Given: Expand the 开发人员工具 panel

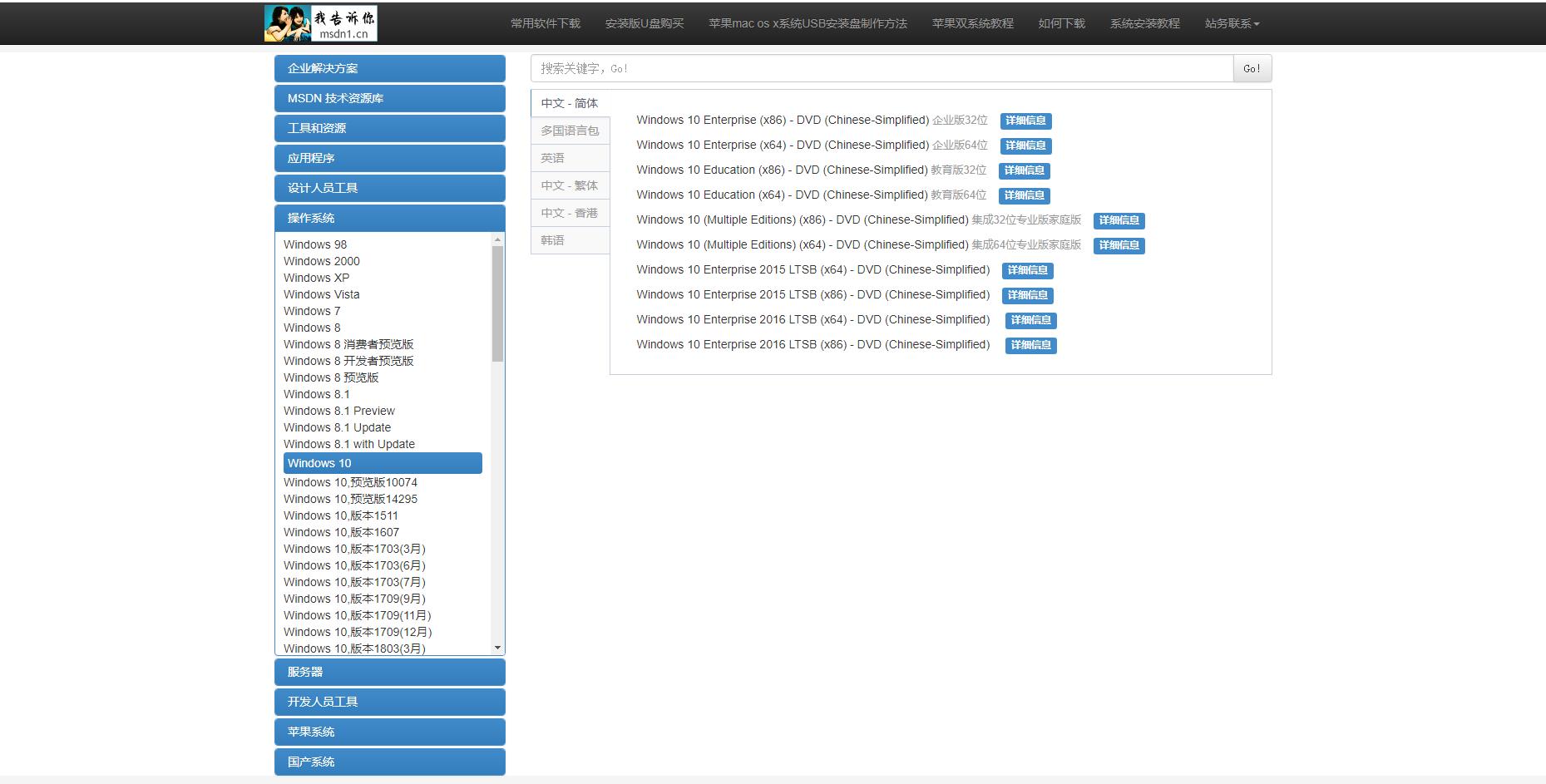Looking at the screenshot, I should 390,702.
